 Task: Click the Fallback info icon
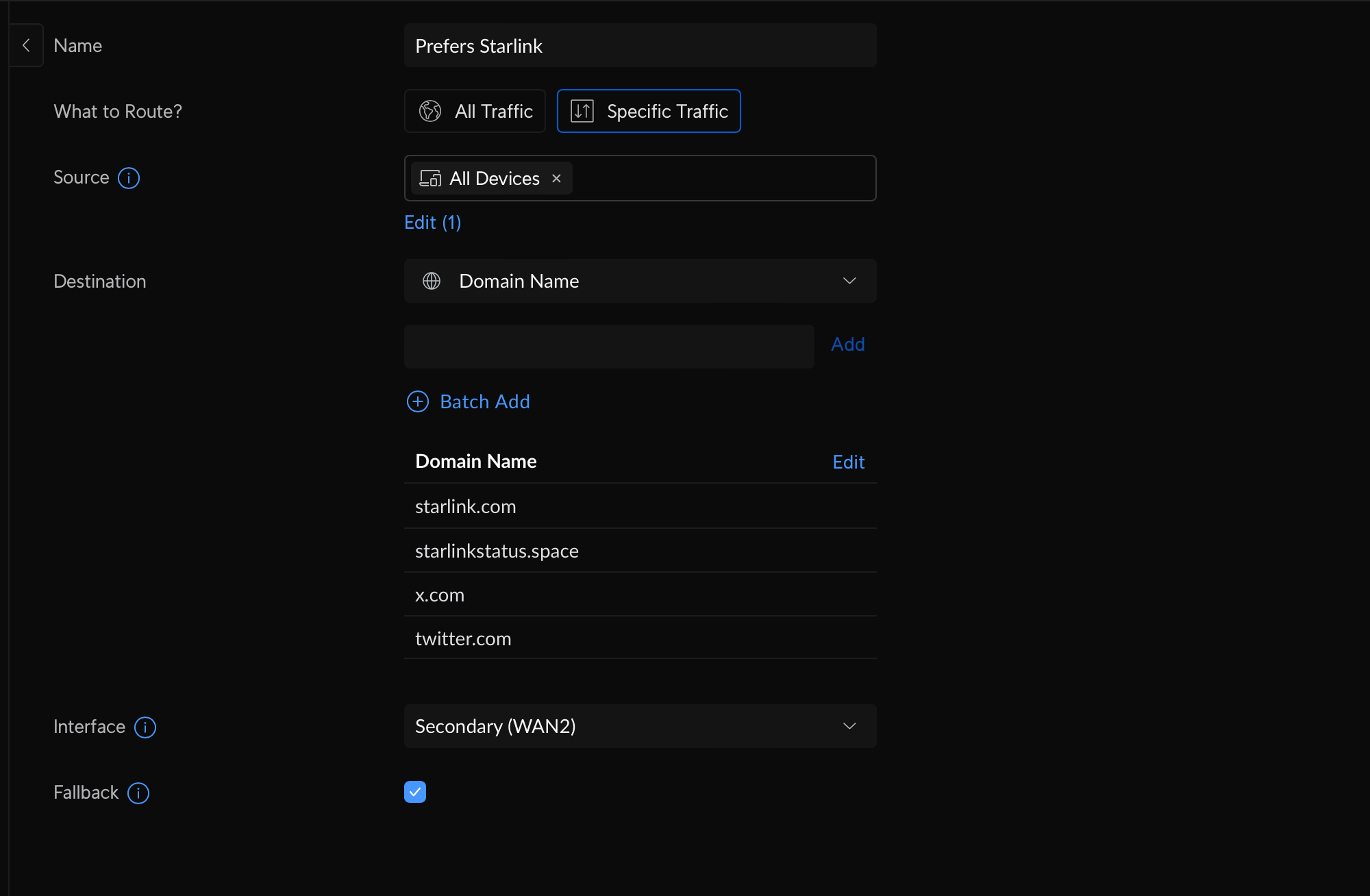[x=138, y=793]
